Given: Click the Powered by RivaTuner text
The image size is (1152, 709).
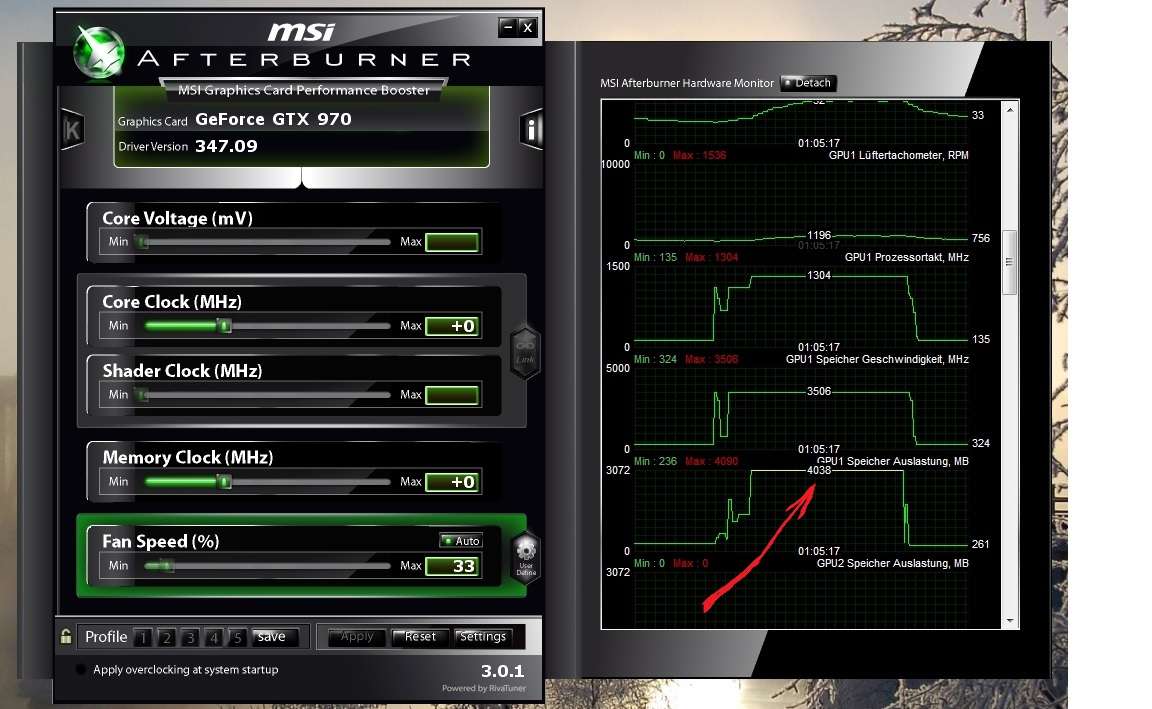Looking at the screenshot, I should pyautogui.click(x=484, y=688).
